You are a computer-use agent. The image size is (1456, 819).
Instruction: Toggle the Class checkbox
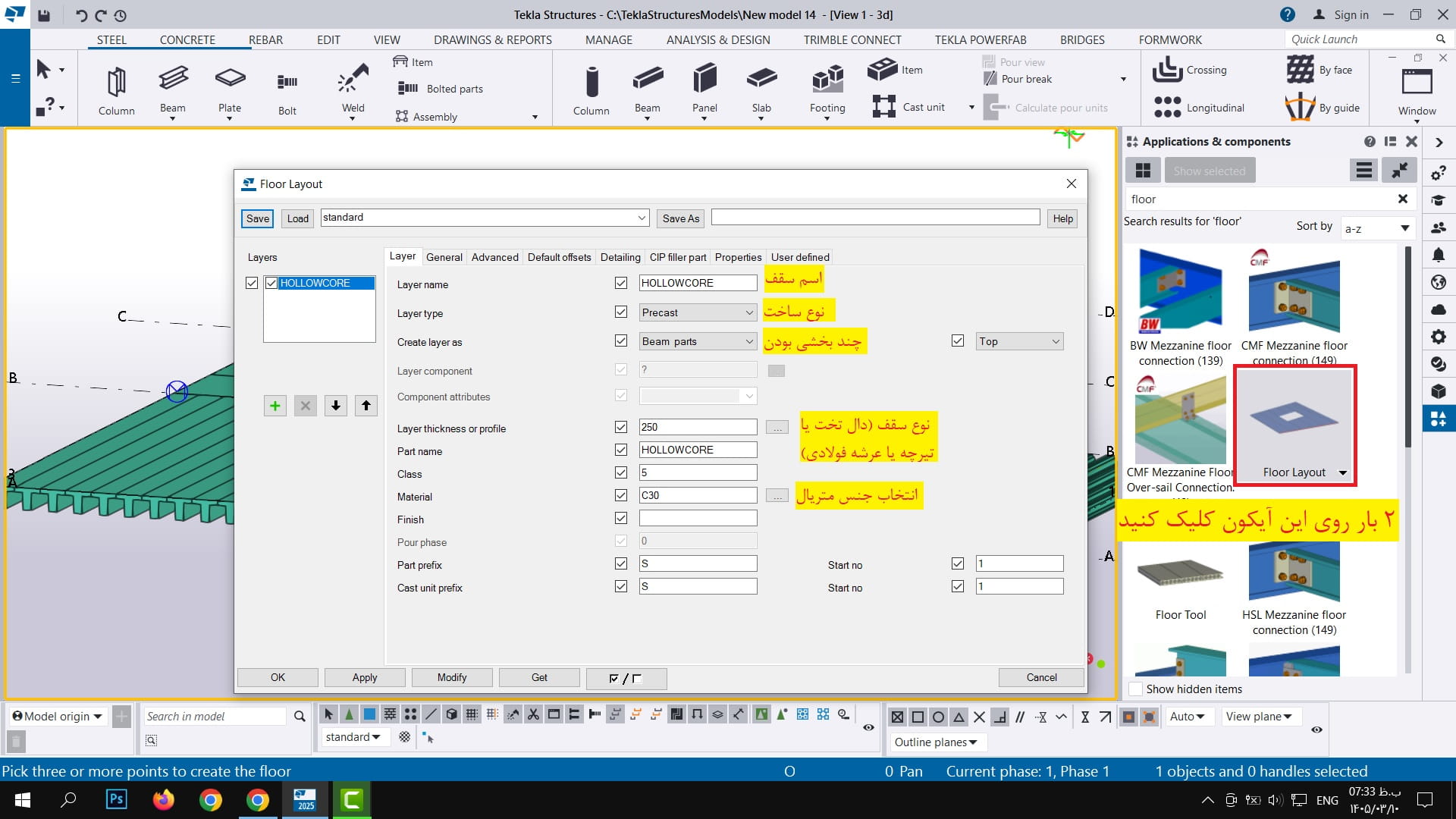(621, 472)
